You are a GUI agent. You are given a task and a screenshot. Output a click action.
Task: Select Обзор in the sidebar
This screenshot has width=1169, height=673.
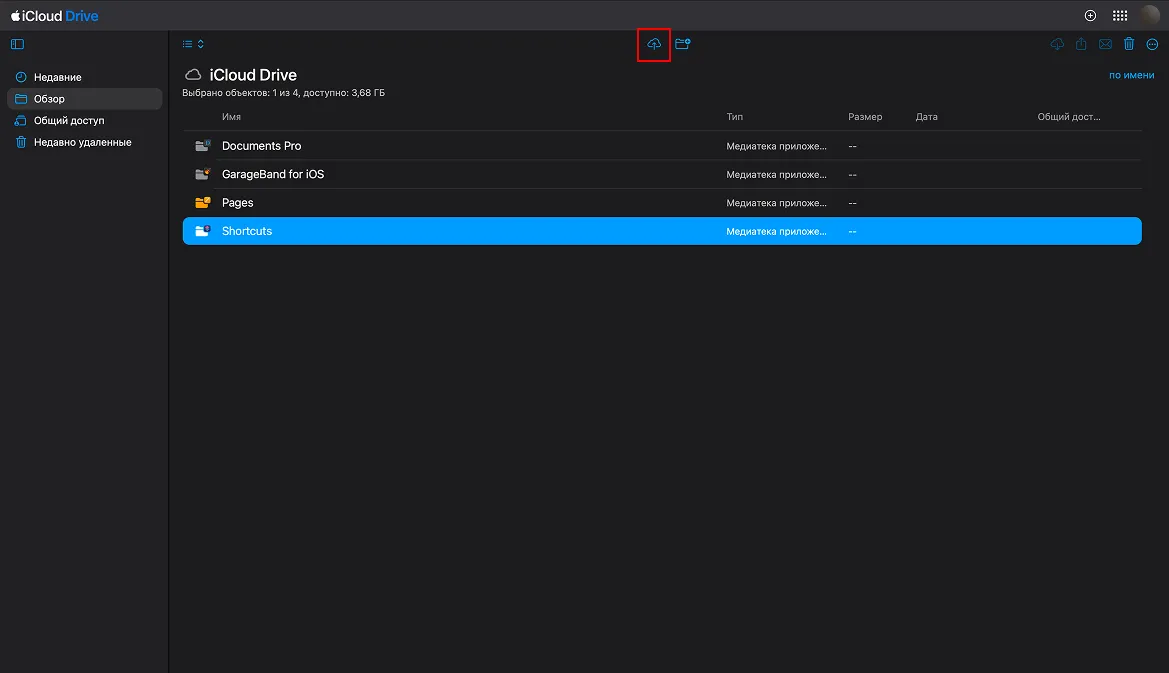point(84,98)
